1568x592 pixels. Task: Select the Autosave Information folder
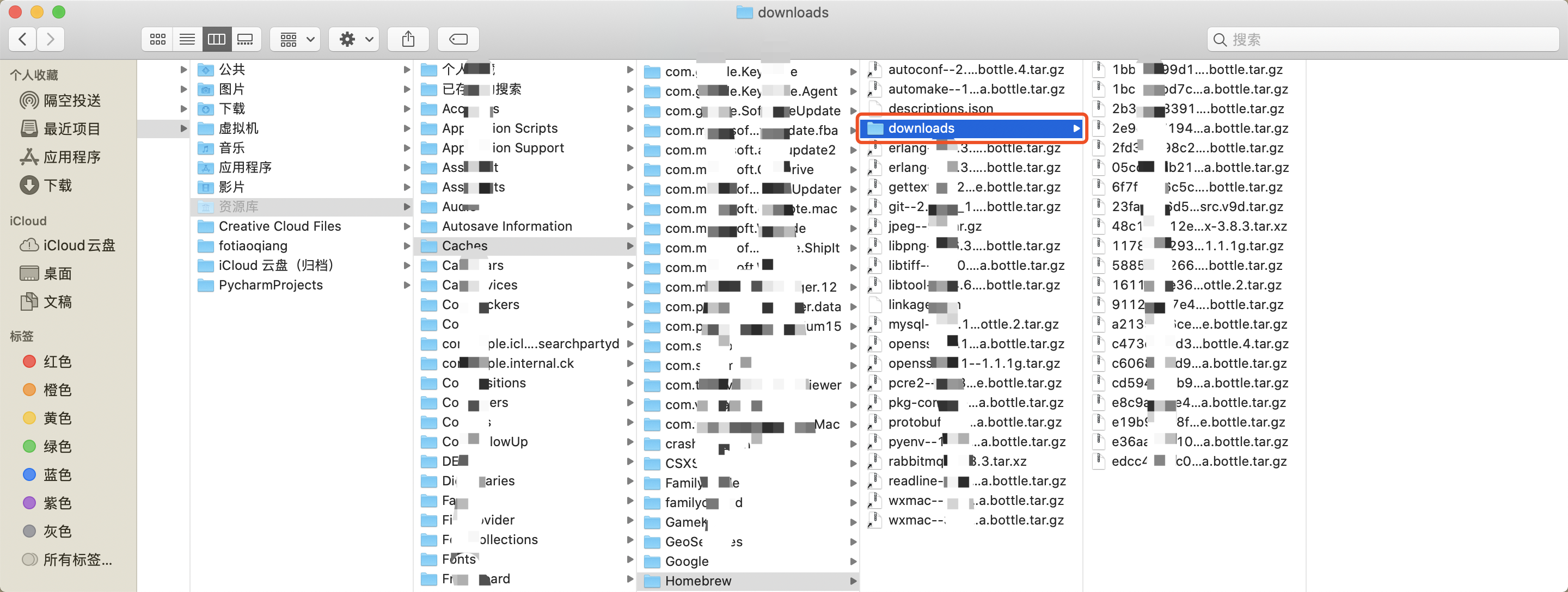(x=525, y=226)
